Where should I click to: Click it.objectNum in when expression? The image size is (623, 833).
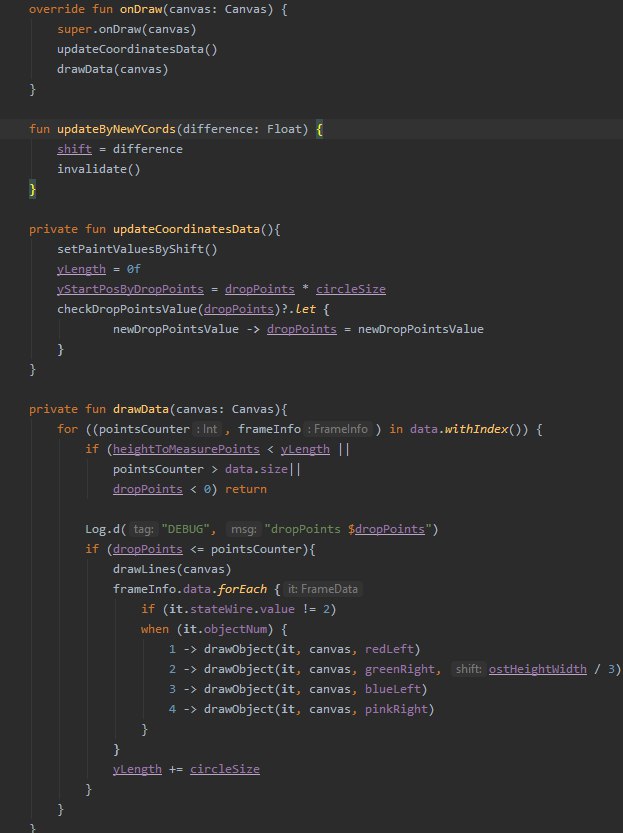(225, 630)
